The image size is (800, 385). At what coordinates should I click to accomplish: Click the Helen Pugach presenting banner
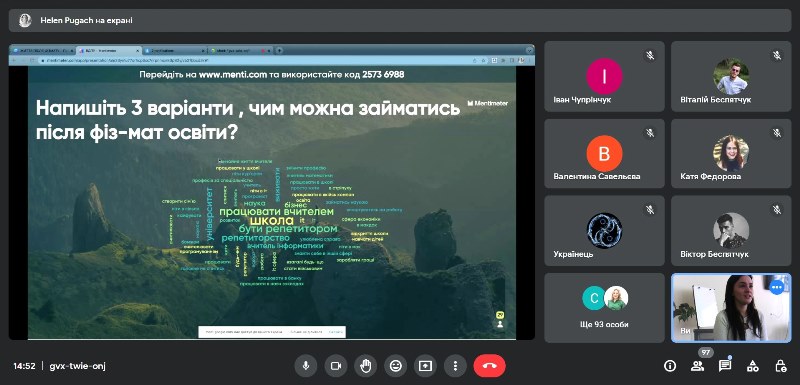(x=400, y=20)
